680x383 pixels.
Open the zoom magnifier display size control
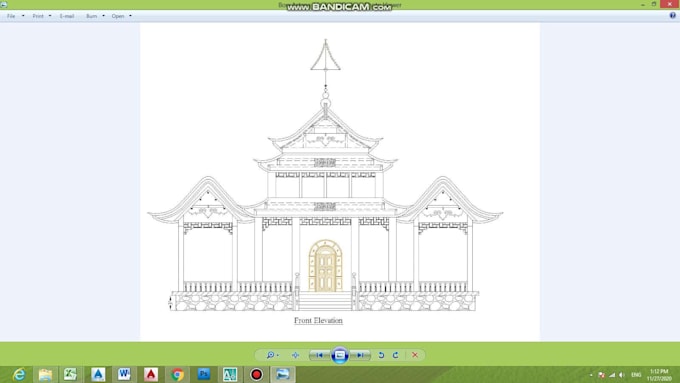pyautogui.click(x=271, y=355)
